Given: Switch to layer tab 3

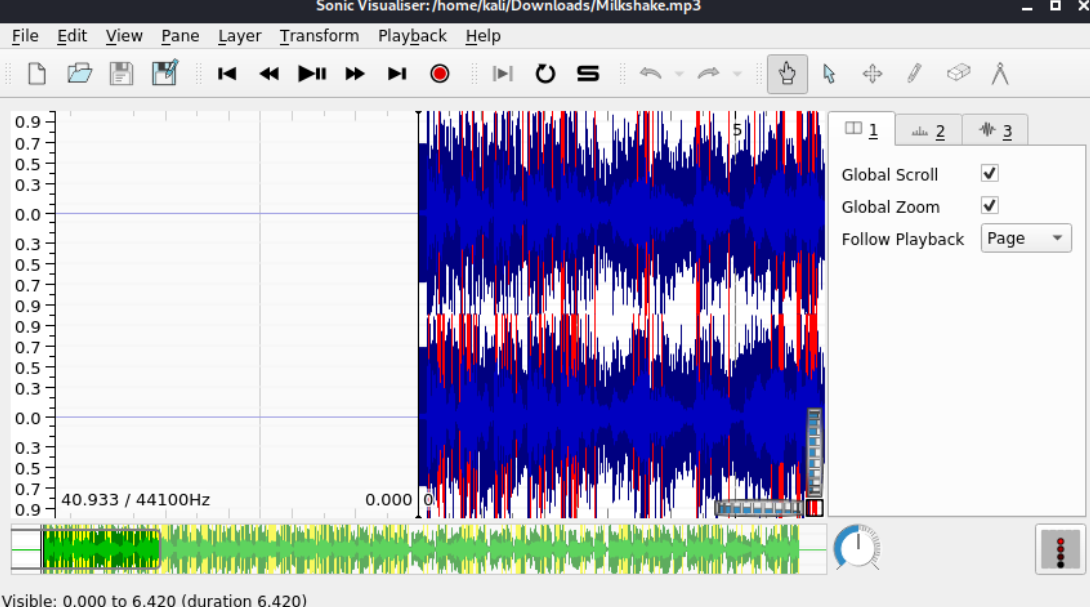Looking at the screenshot, I should click(x=995, y=130).
